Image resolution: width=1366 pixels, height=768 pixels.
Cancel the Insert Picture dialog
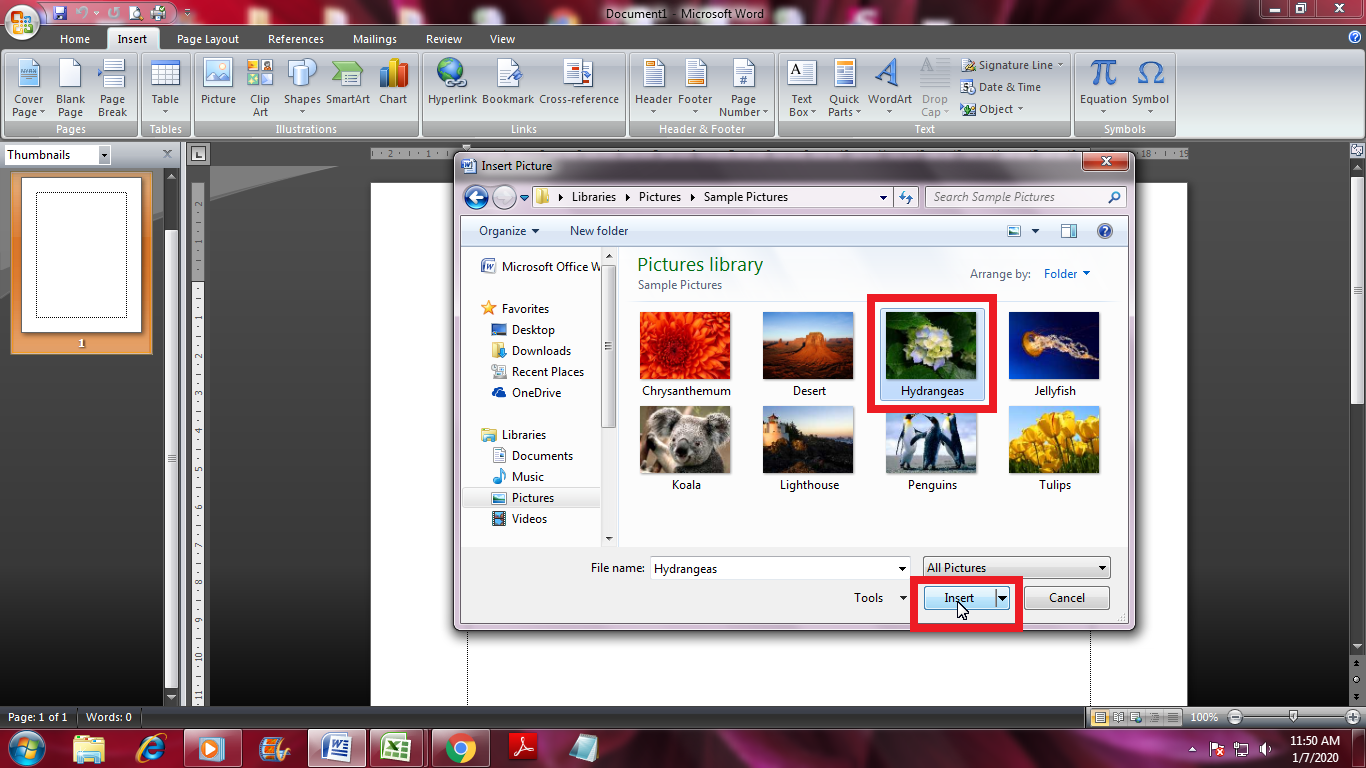click(1067, 598)
